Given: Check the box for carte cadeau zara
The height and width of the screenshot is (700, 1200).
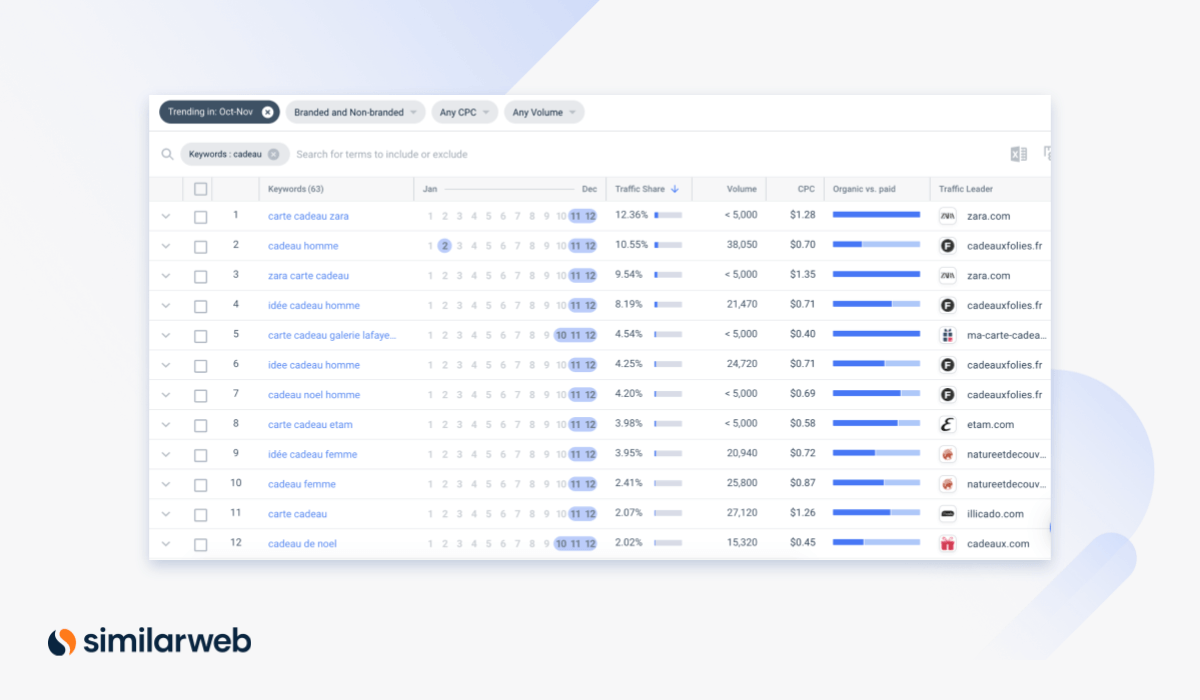Looking at the screenshot, I should click(x=201, y=217).
